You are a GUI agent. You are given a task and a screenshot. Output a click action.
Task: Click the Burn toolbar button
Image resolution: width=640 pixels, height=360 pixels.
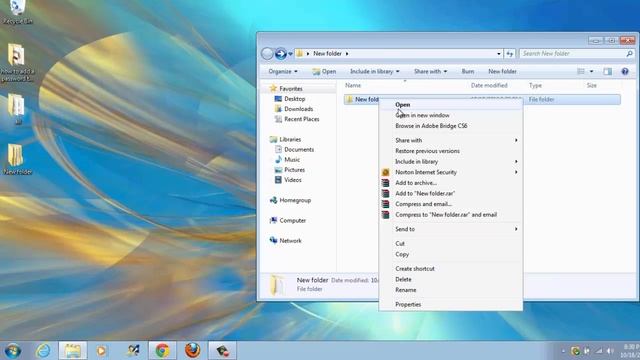click(x=468, y=71)
